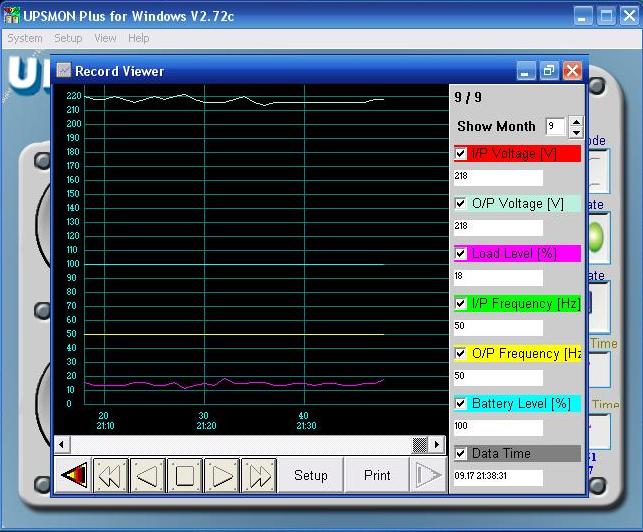Click the Setup button in Record Viewer

pyautogui.click(x=310, y=476)
